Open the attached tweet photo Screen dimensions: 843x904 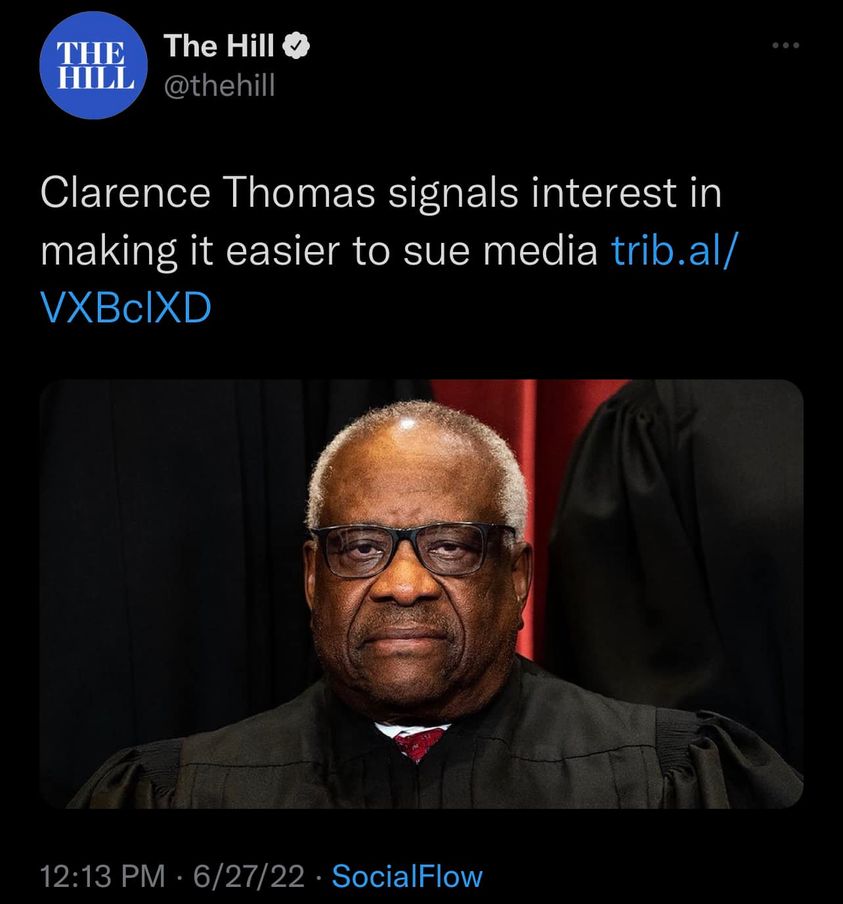(421, 593)
